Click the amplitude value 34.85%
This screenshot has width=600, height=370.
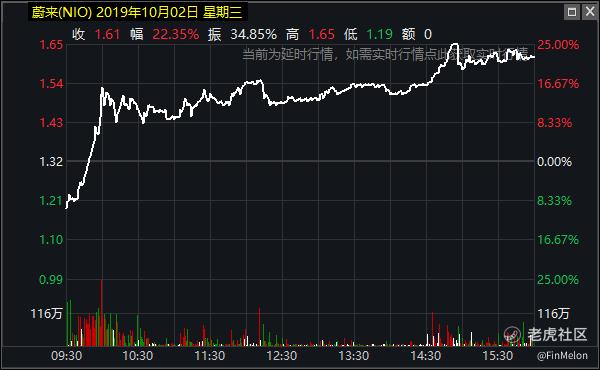253,34
